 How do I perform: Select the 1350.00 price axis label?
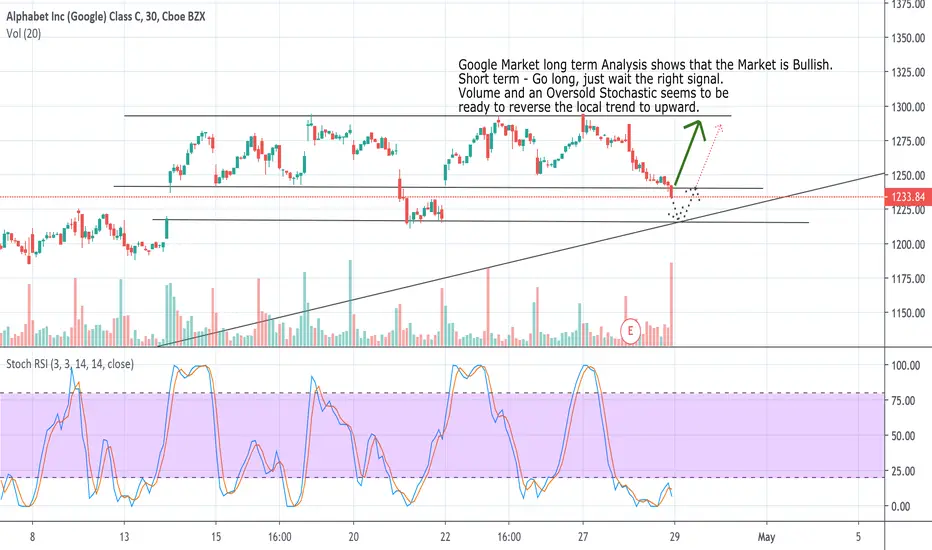tap(908, 38)
